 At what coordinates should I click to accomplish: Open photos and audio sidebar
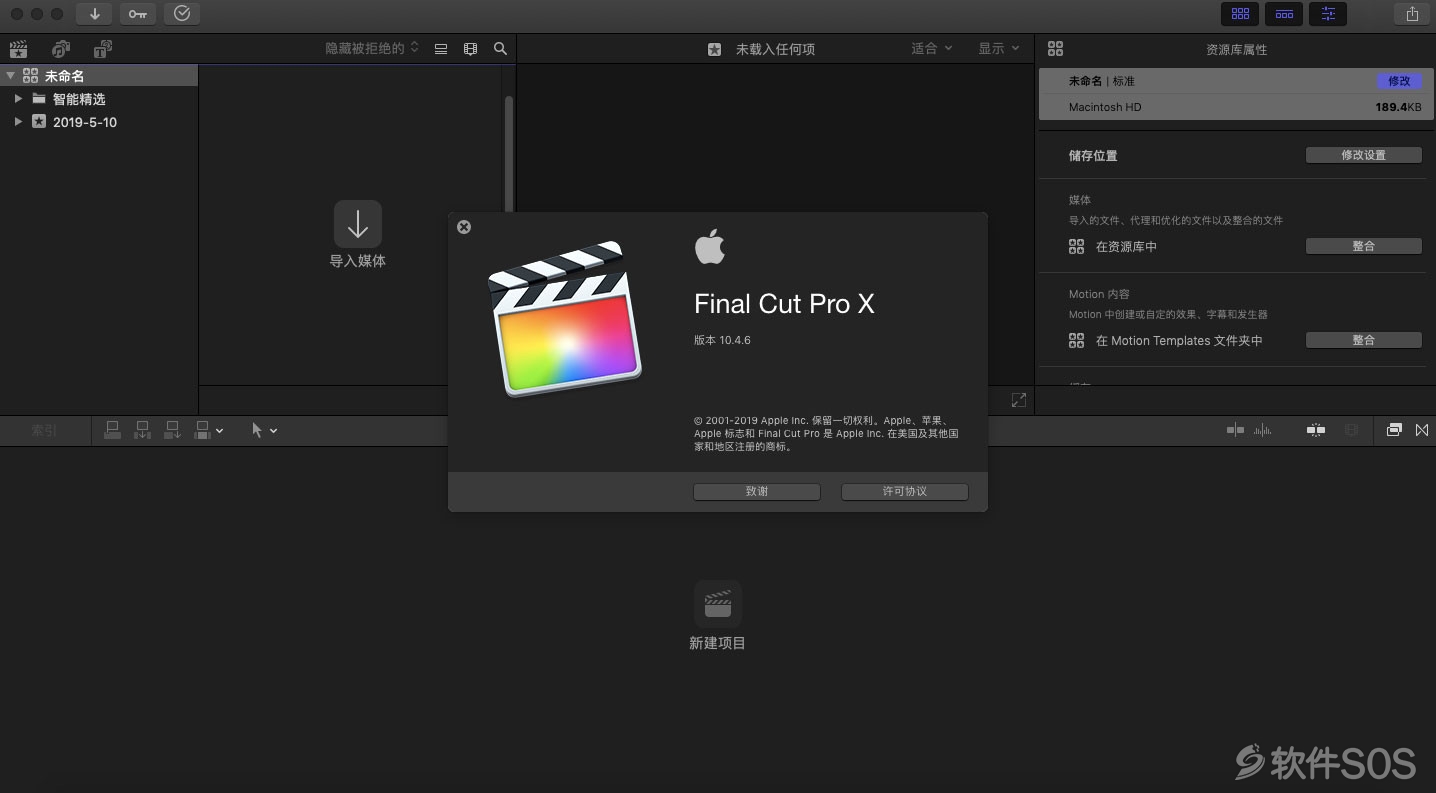coord(61,48)
